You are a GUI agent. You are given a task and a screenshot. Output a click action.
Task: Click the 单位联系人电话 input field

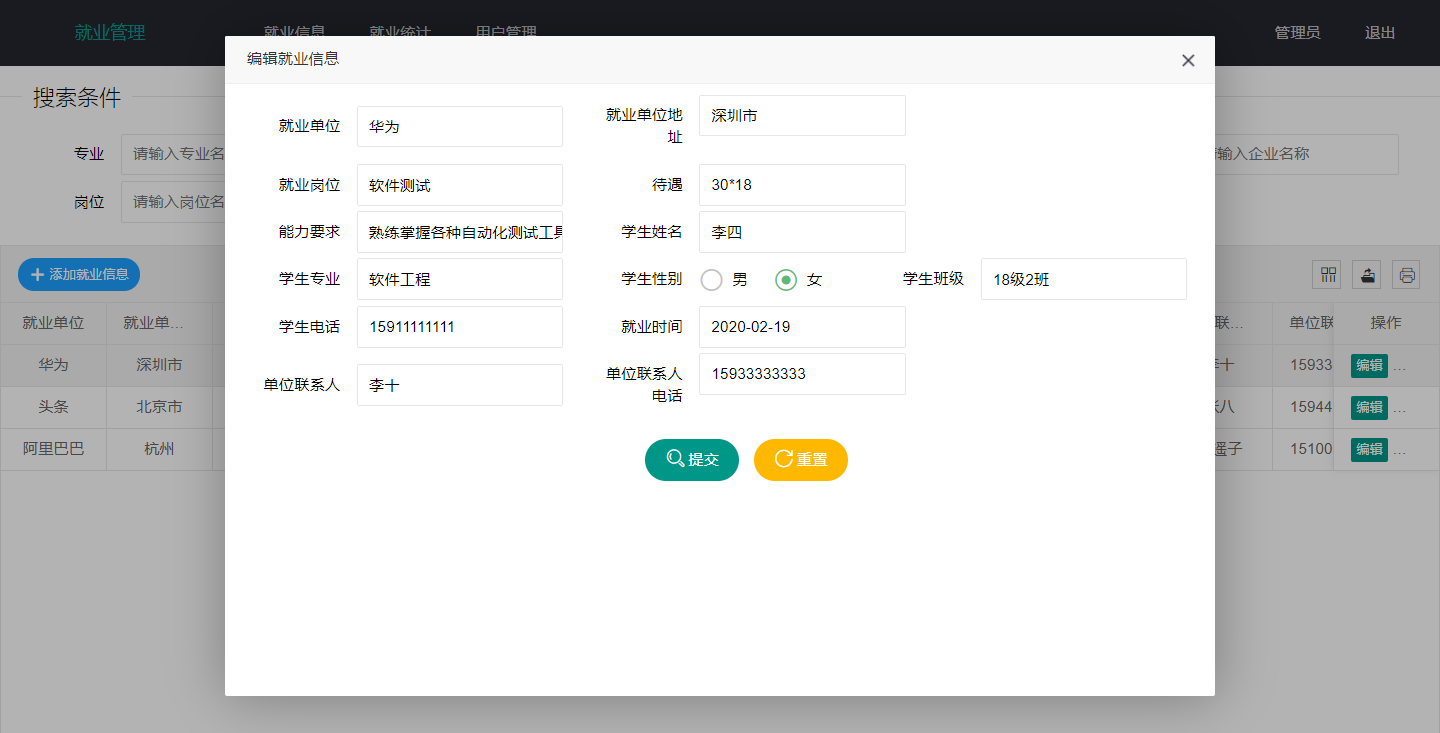[x=802, y=374]
